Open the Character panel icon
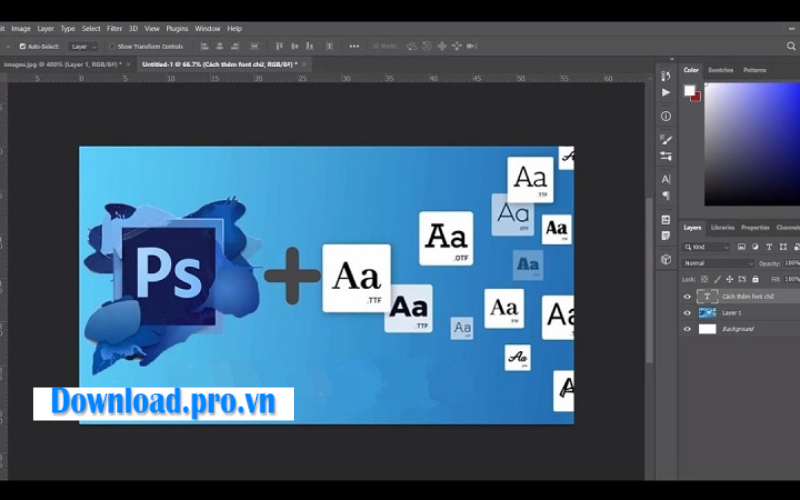800x500 pixels. point(666,179)
